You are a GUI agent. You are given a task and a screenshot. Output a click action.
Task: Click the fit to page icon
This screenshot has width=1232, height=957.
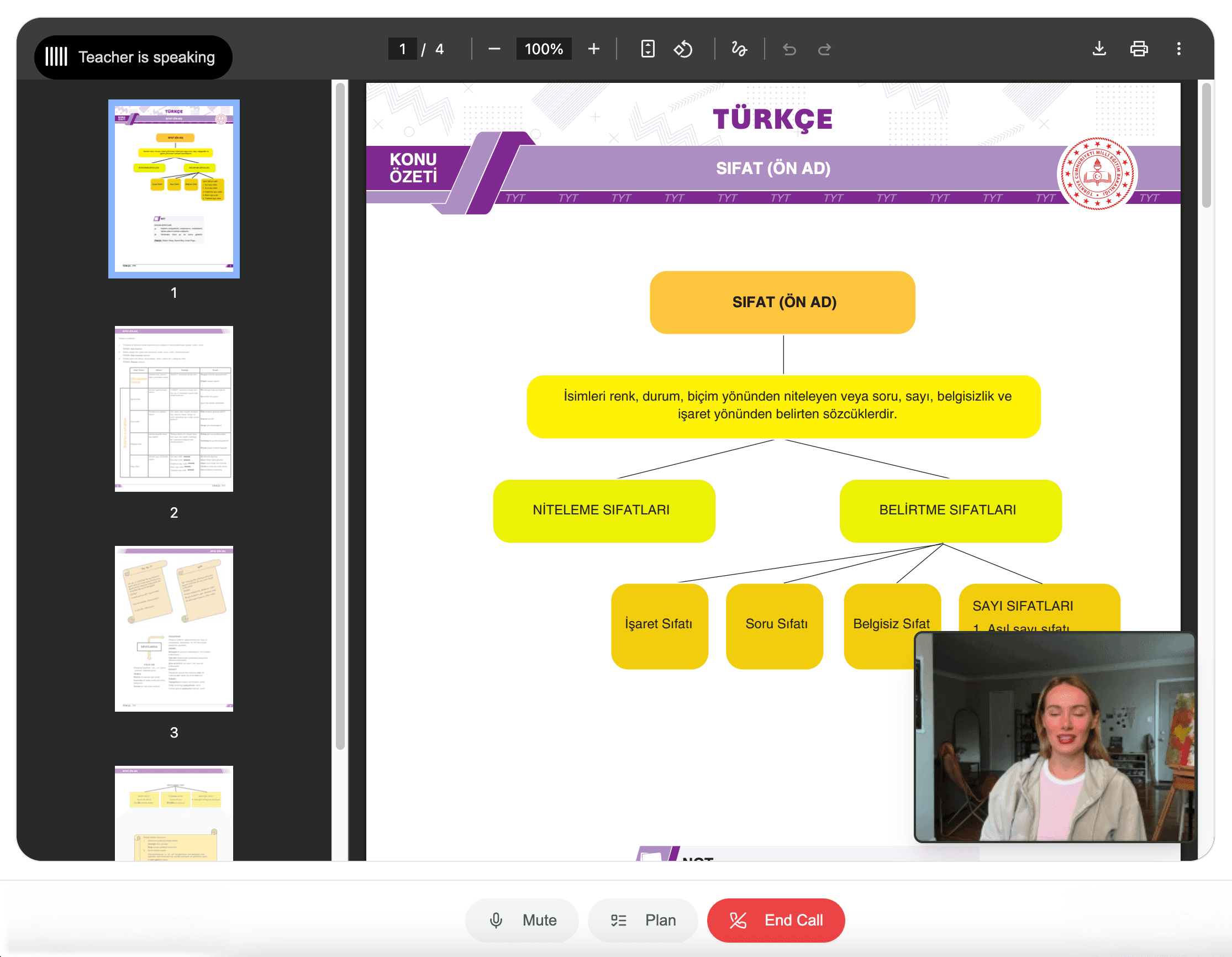647,49
